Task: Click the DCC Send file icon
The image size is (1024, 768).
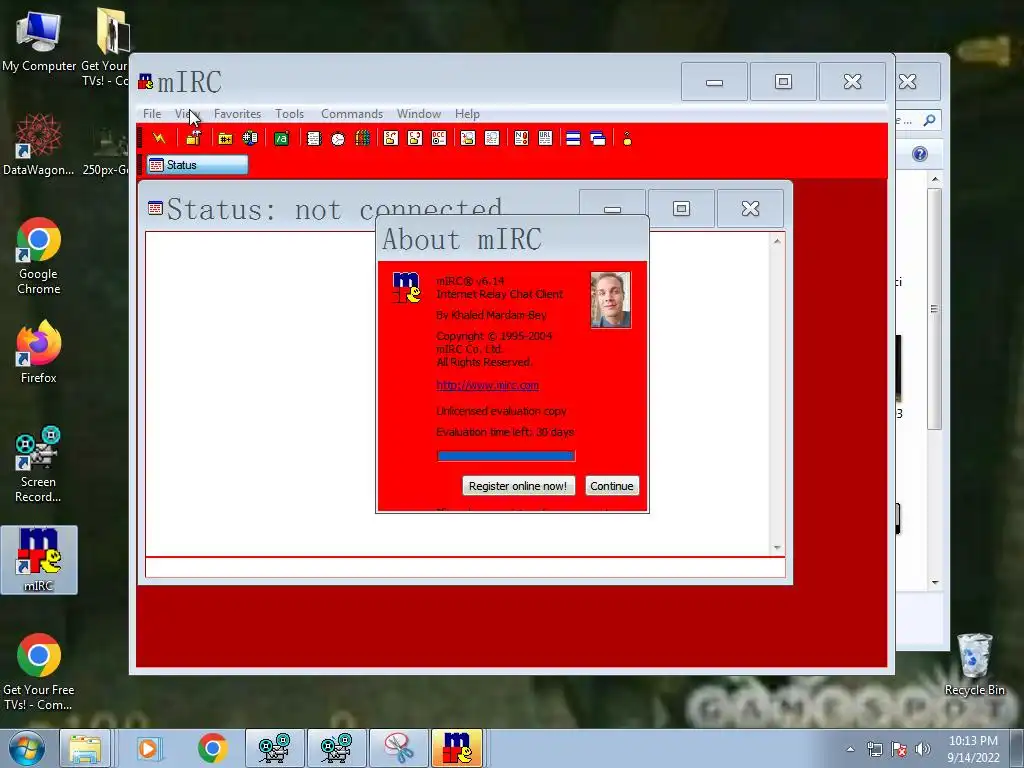Action: (391, 138)
